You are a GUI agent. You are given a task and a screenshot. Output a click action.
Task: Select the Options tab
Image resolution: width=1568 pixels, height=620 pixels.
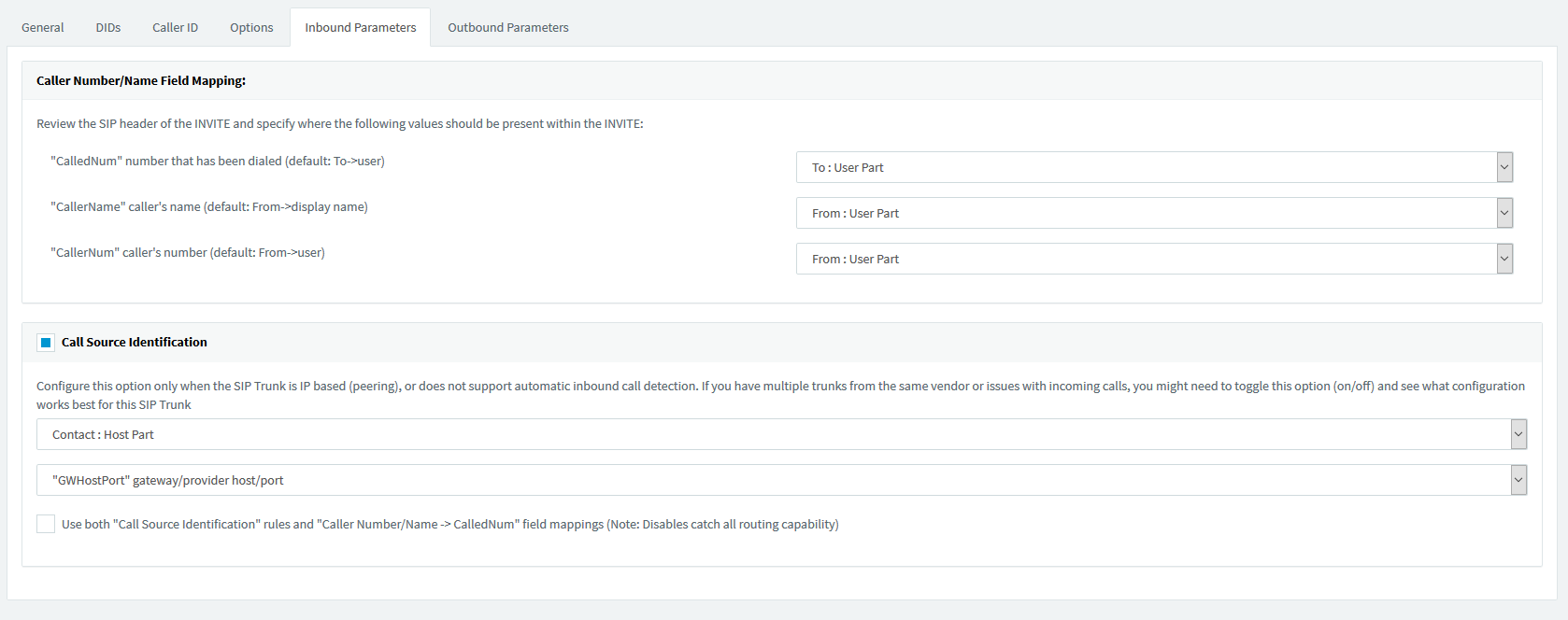[251, 27]
